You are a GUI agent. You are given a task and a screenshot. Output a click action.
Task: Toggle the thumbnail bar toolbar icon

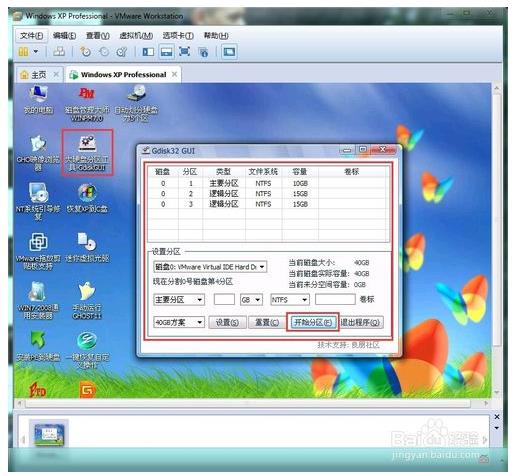tap(166, 52)
